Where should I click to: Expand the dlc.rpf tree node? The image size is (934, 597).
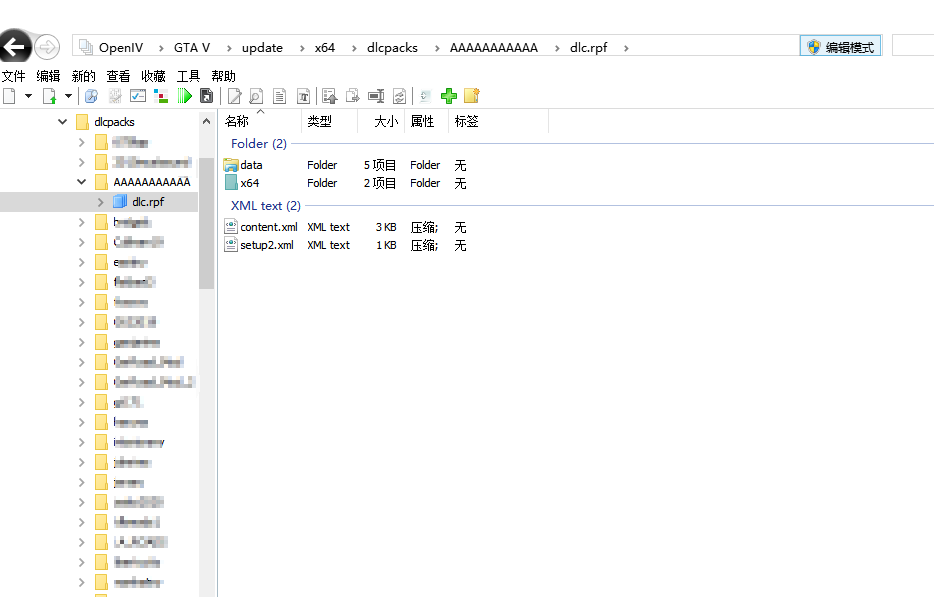tap(101, 202)
